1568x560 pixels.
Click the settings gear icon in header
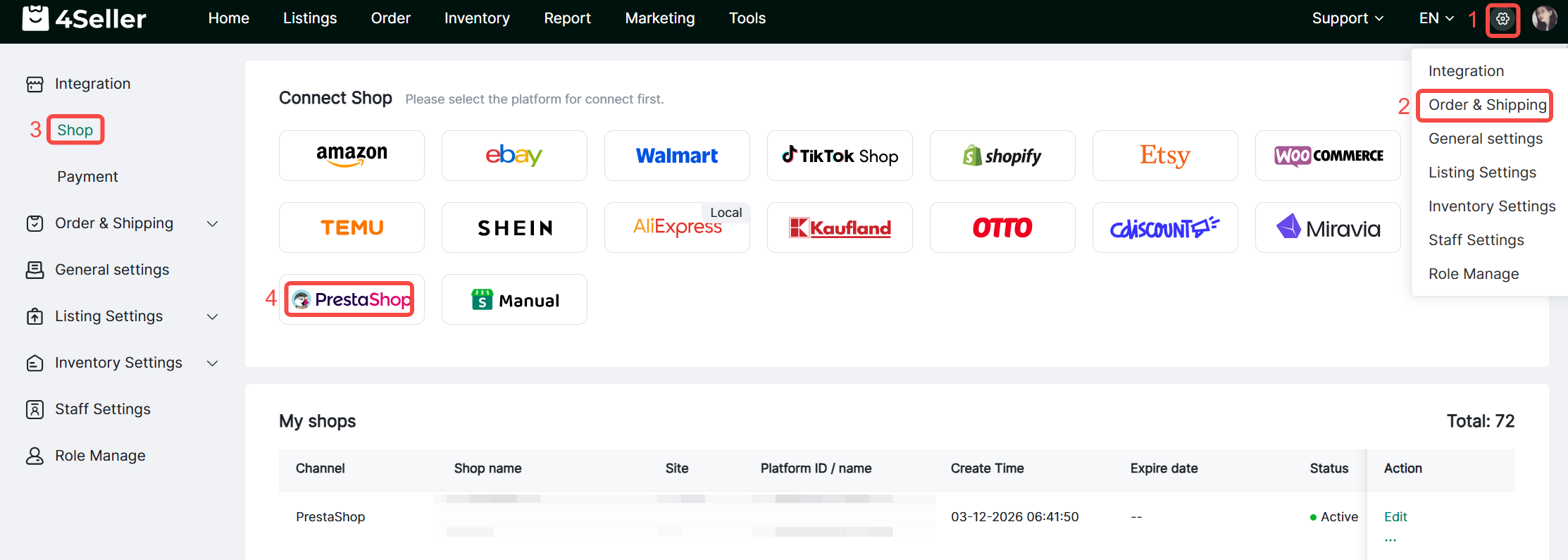(1502, 19)
